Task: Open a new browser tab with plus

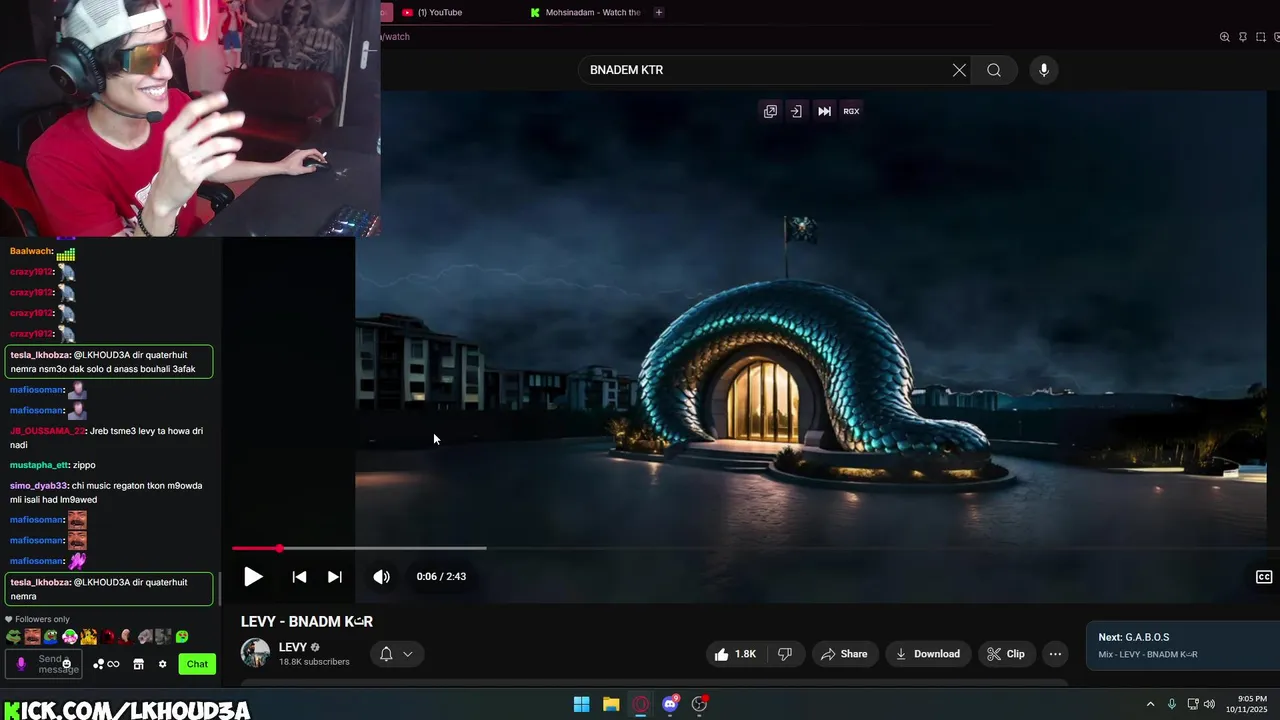Action: click(x=658, y=12)
